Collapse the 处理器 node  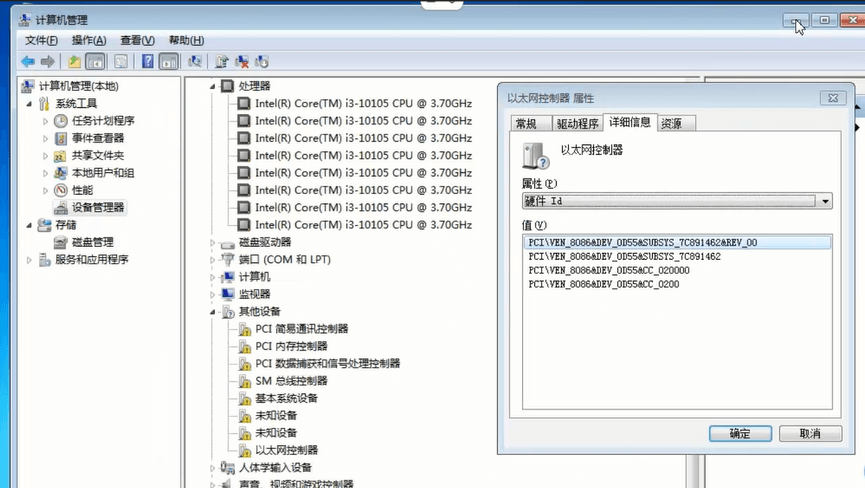[x=212, y=87]
